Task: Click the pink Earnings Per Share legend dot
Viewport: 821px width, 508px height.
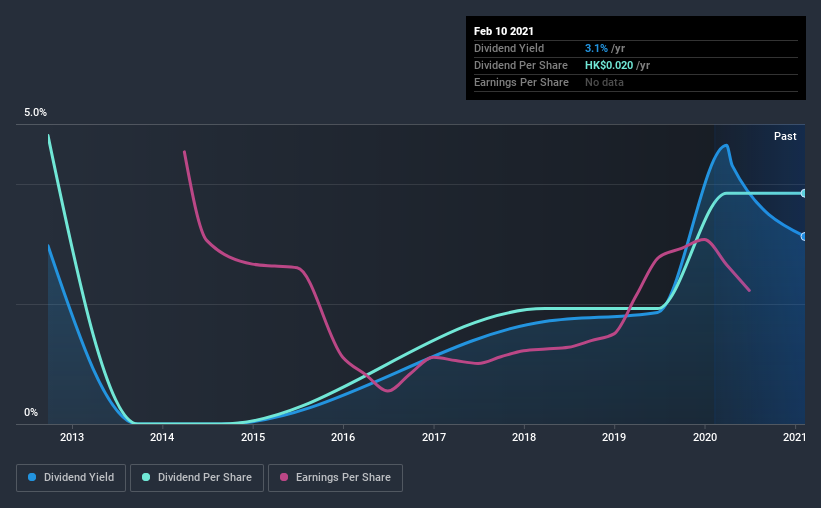Action: pyautogui.click(x=284, y=477)
